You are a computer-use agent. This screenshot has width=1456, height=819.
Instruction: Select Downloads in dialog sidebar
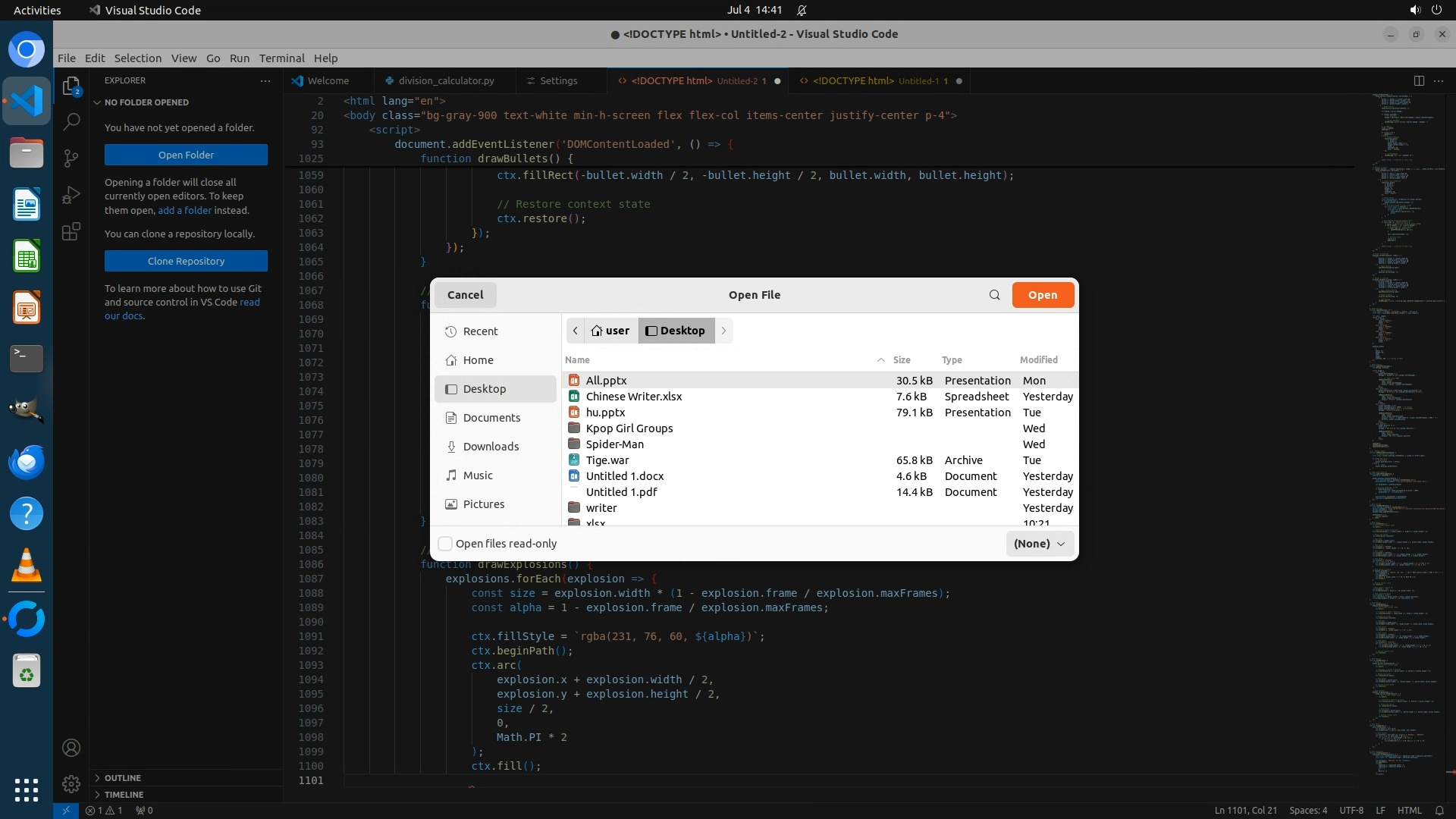(x=491, y=447)
